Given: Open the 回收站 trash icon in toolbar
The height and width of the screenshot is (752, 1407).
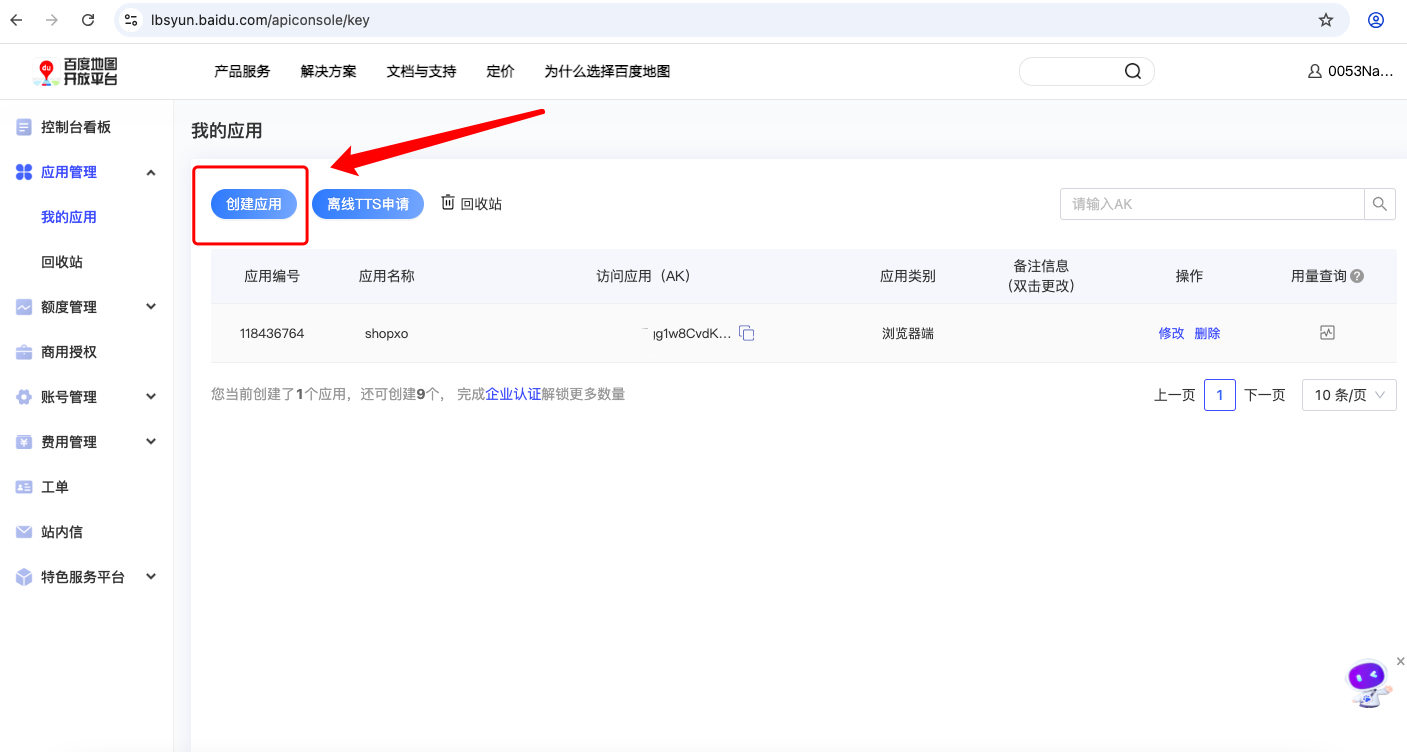Looking at the screenshot, I should click(448, 203).
